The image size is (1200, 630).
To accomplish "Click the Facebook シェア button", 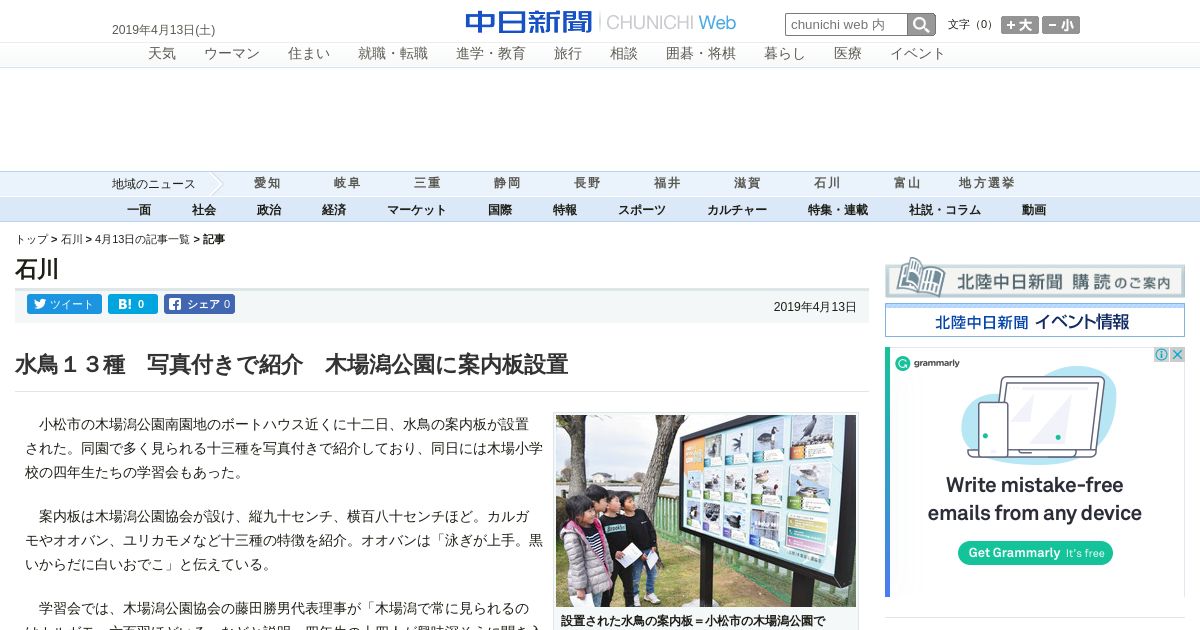I will [x=199, y=304].
